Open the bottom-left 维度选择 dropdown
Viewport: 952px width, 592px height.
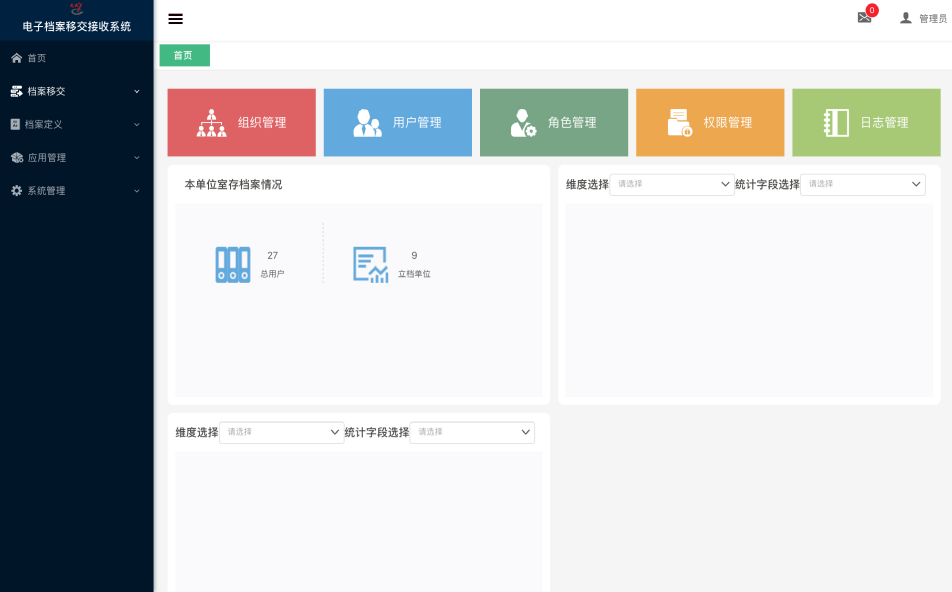(x=282, y=432)
